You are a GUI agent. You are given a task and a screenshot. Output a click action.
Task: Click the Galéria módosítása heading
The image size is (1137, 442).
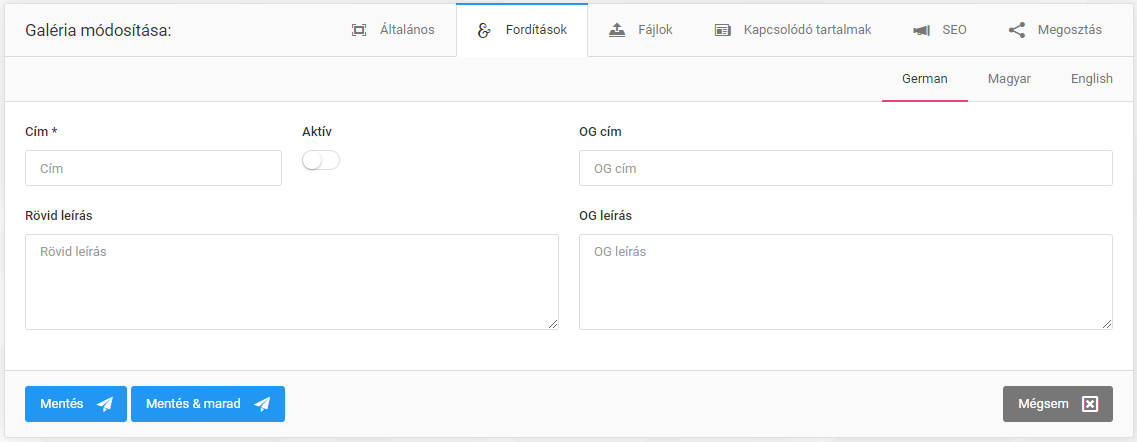[x=98, y=30]
